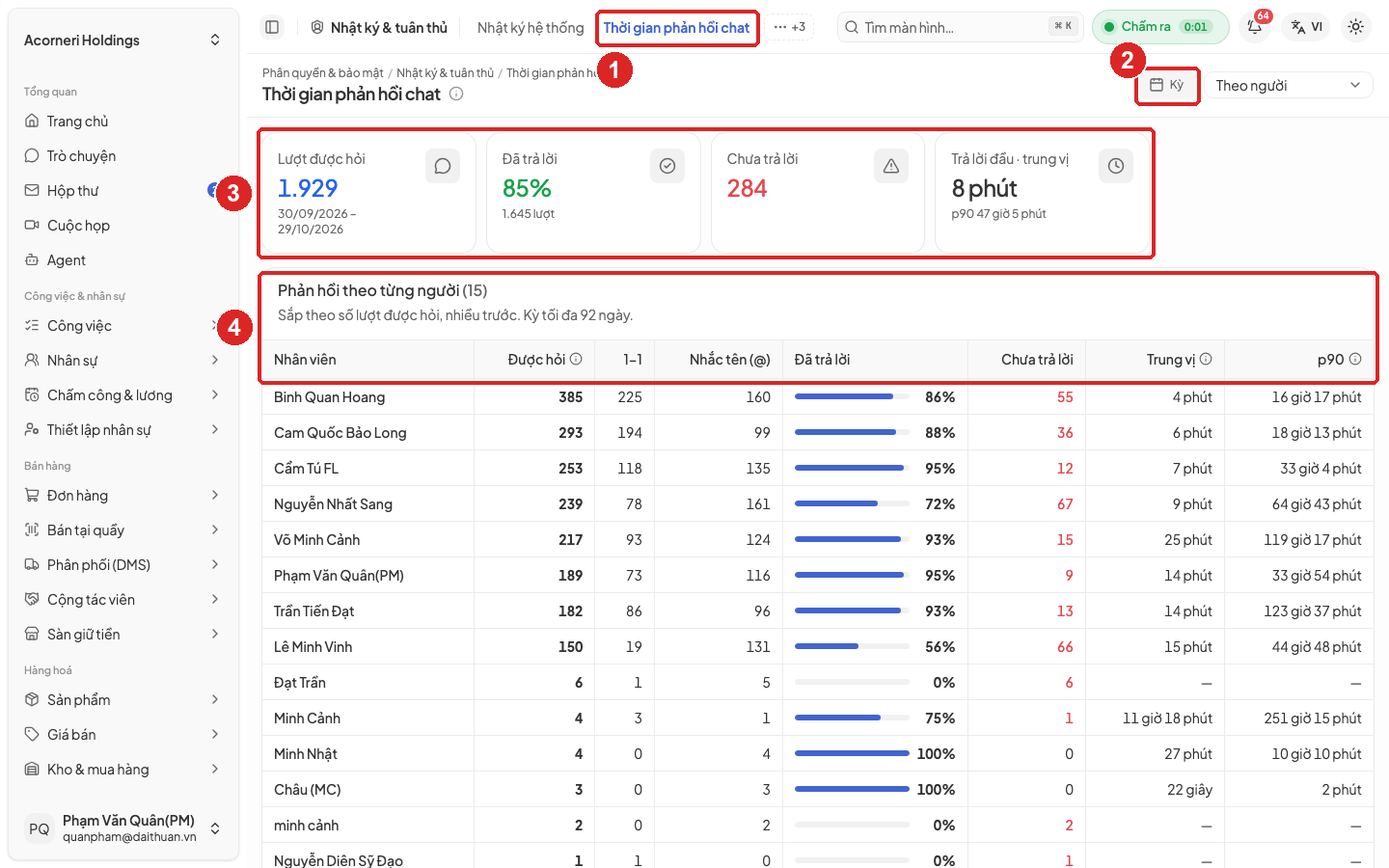The image size is (1389, 868).
Task: Open the Acorneri Holdings workspace switcher
Action: pyautogui.click(x=123, y=41)
